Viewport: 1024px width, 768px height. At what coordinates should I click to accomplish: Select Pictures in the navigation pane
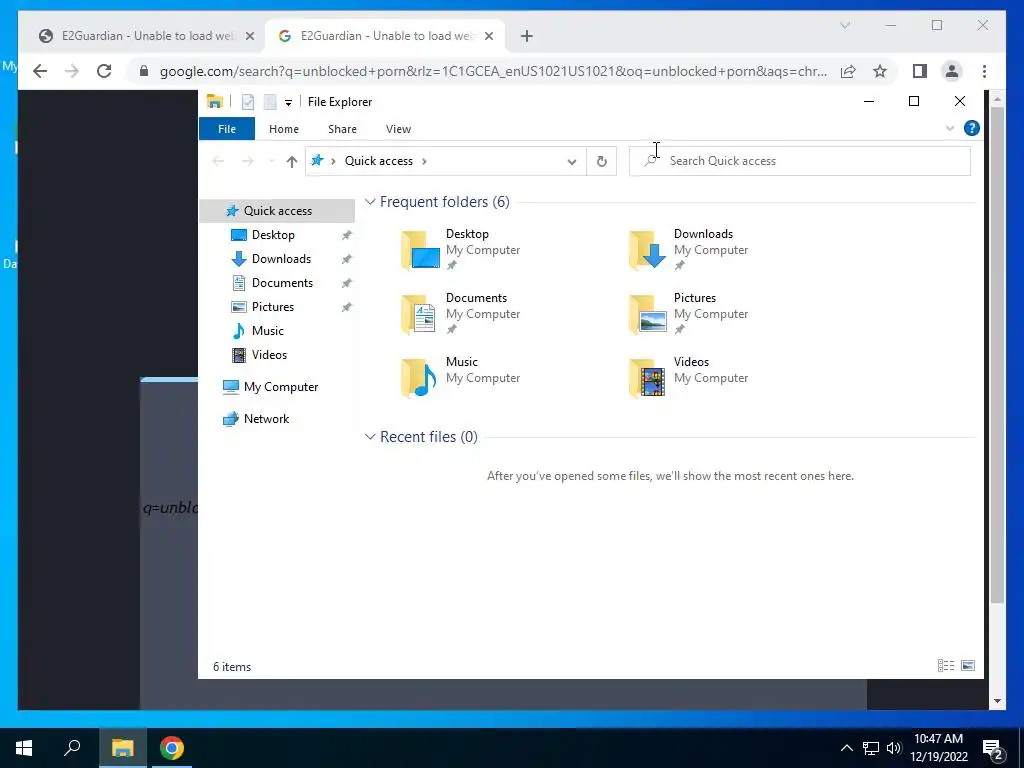[272, 307]
